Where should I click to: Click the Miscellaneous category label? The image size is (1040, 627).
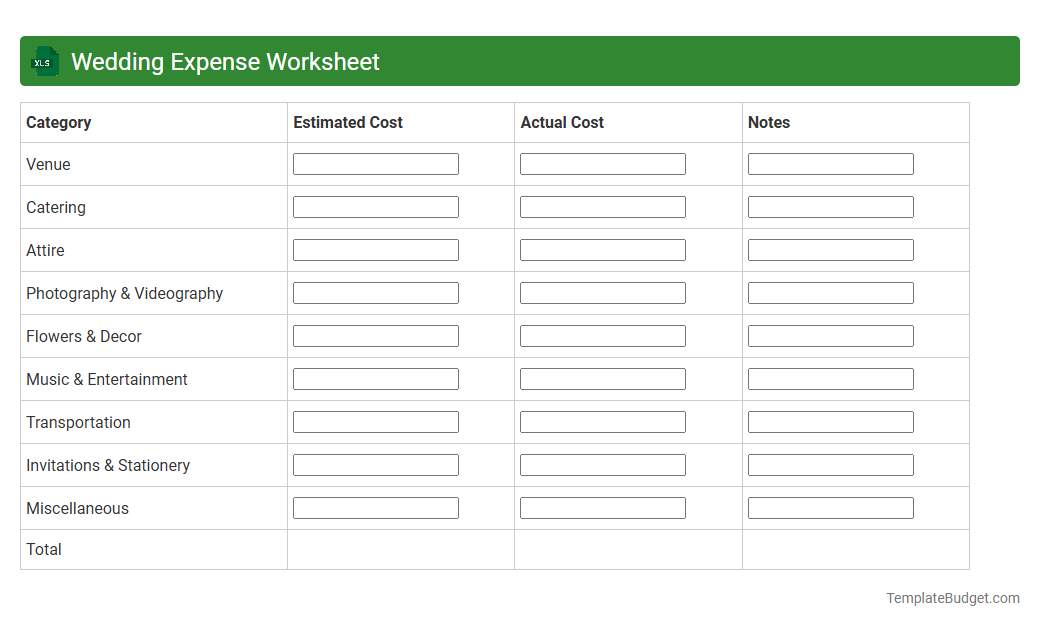pyautogui.click(x=77, y=508)
